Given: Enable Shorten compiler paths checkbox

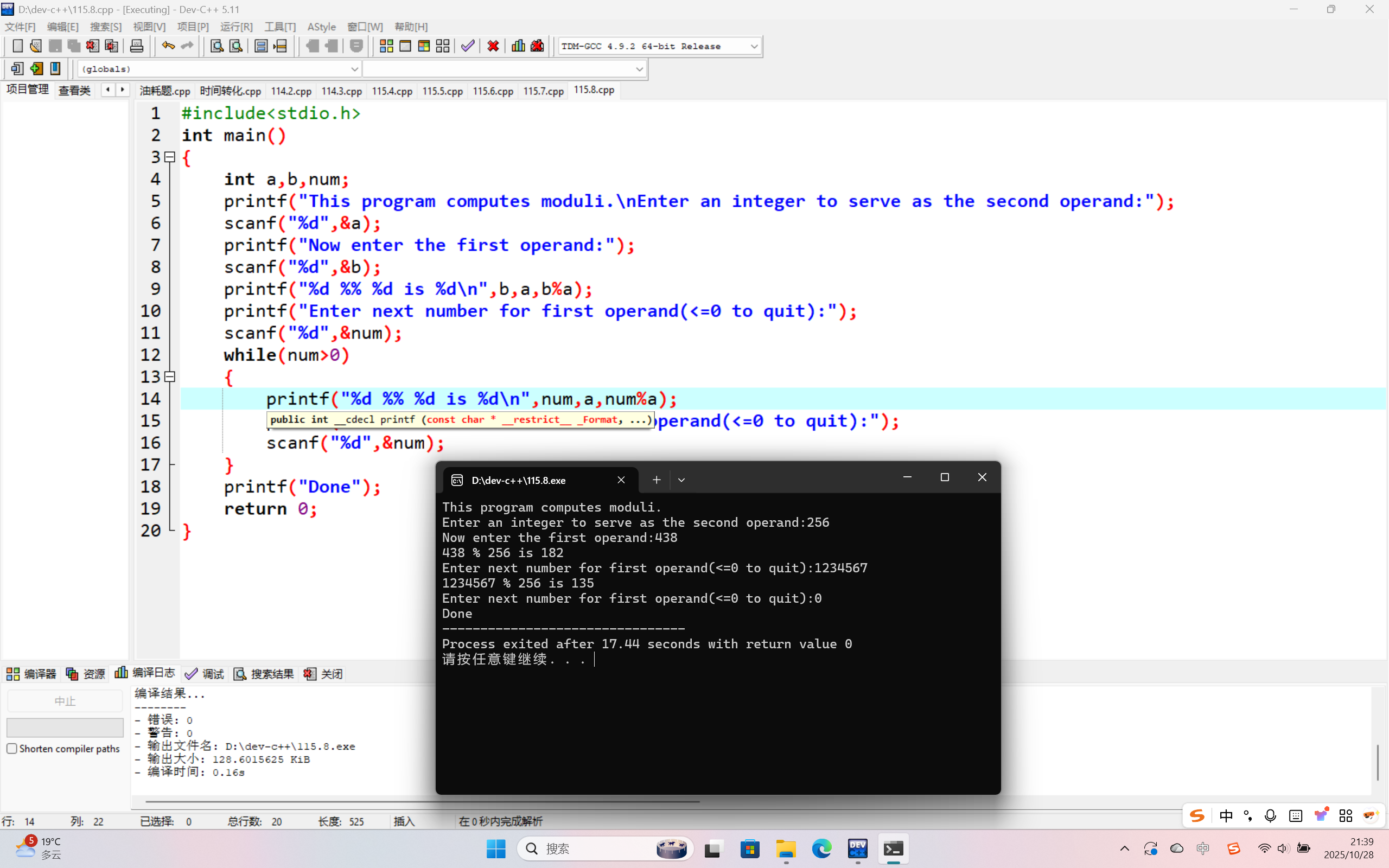Looking at the screenshot, I should click(x=11, y=748).
